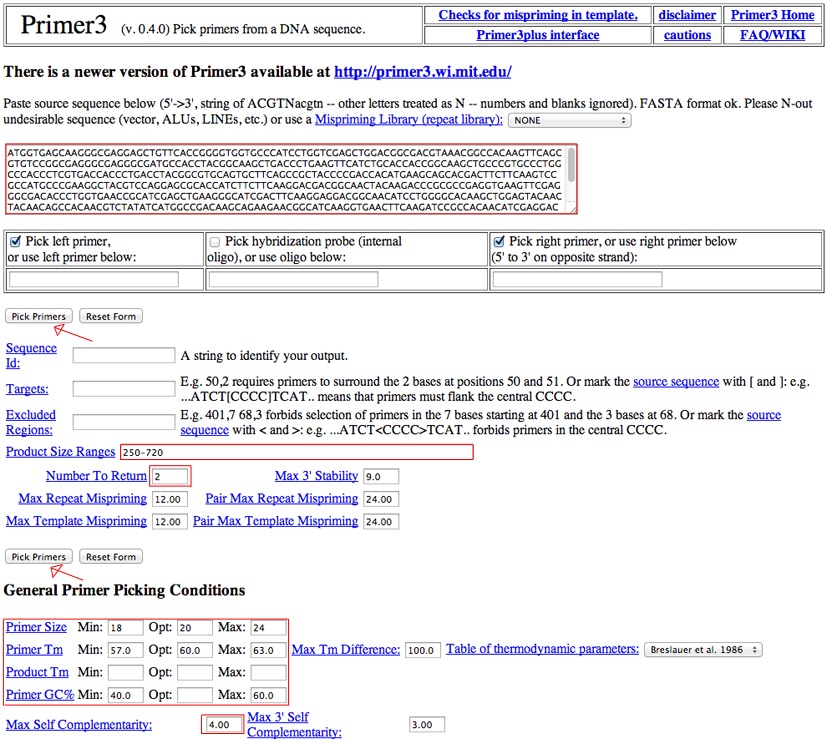
Task: Open the Number To Return link
Action: [x=96, y=476]
